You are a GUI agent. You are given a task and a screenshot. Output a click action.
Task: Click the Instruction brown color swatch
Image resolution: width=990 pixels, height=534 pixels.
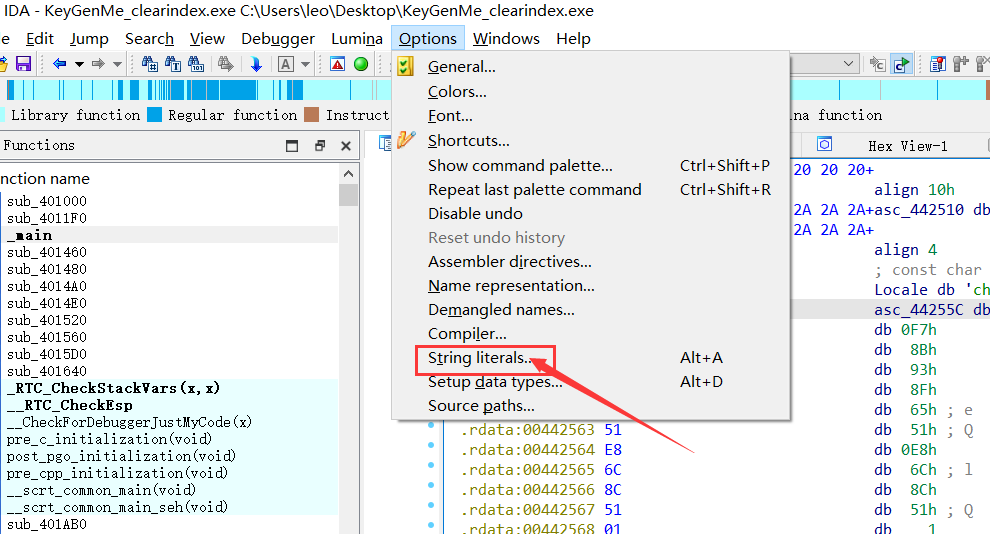tap(311, 115)
